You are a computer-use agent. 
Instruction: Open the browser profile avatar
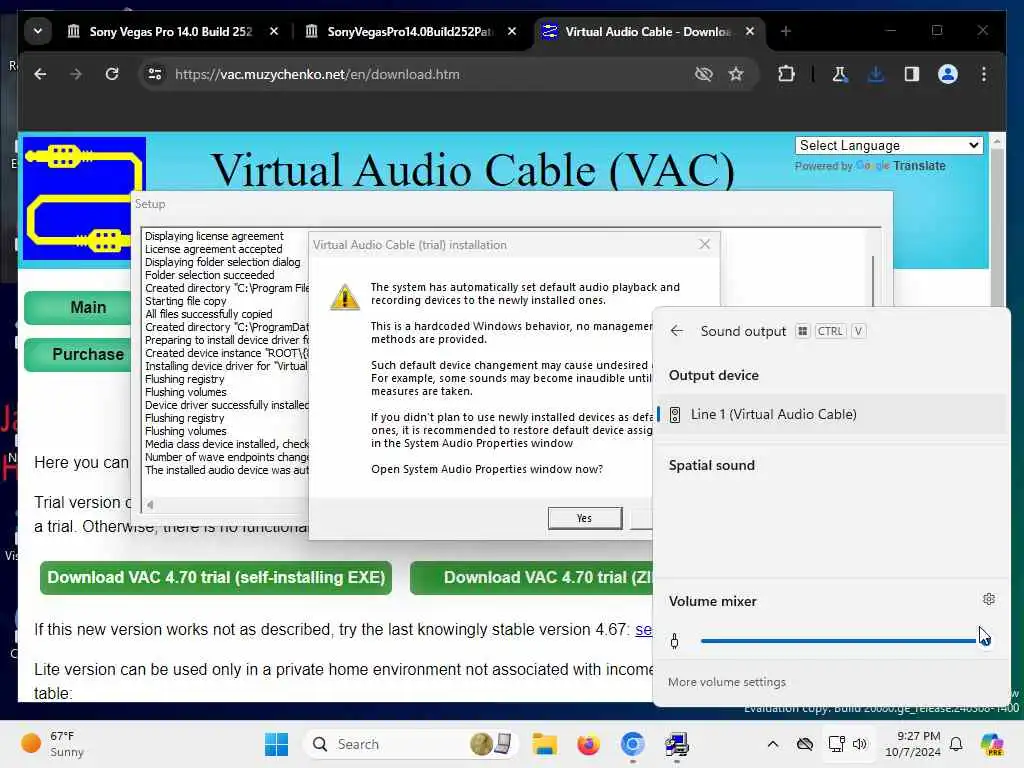948,74
